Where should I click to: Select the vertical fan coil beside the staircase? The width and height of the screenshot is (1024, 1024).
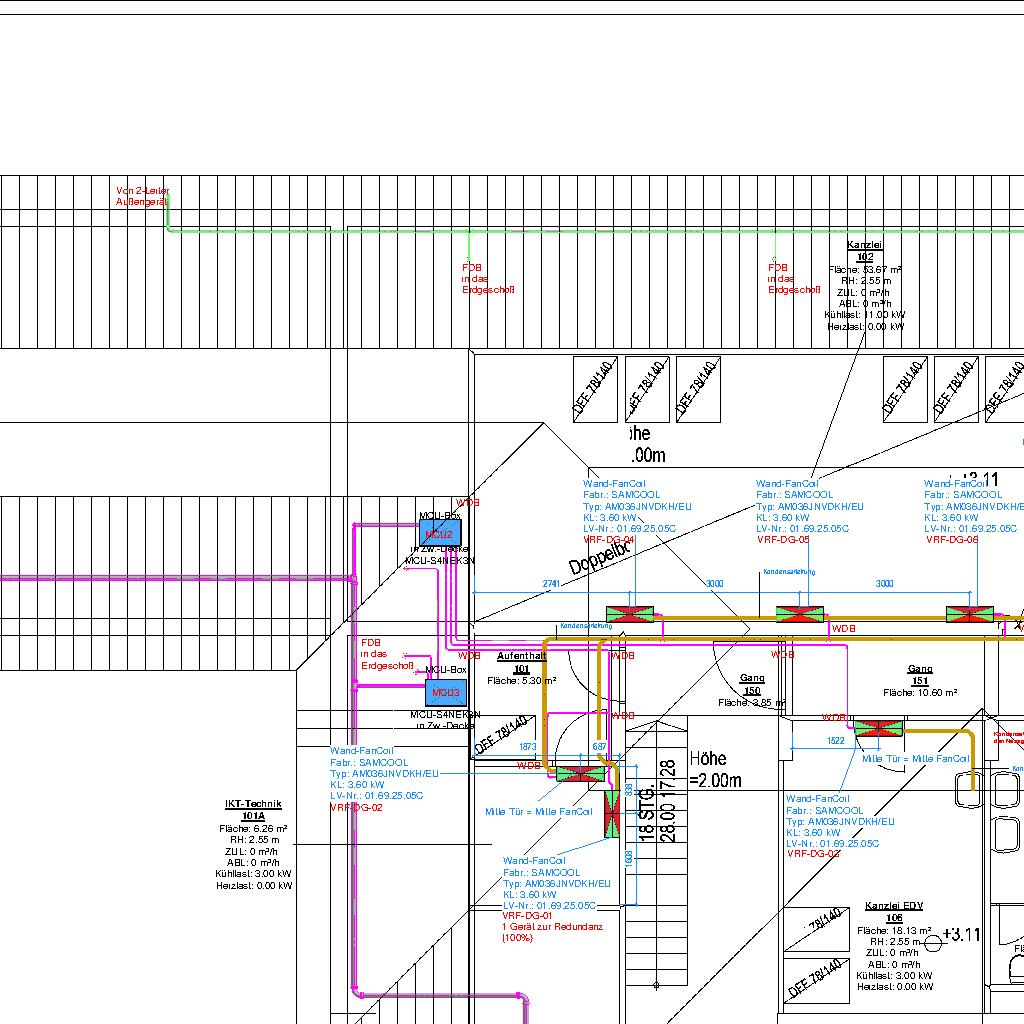click(x=611, y=813)
